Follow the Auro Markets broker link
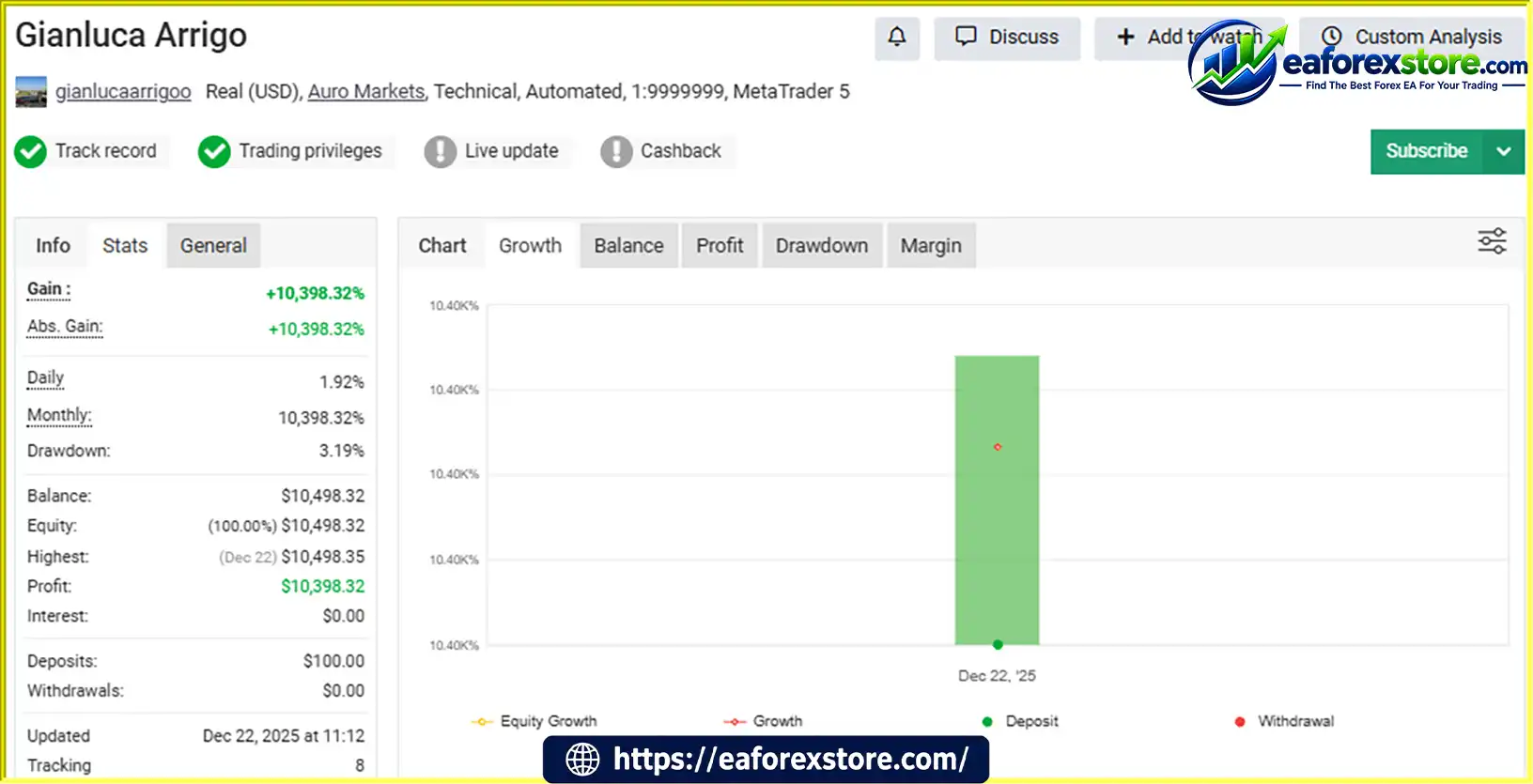The image size is (1533, 784). point(366,91)
